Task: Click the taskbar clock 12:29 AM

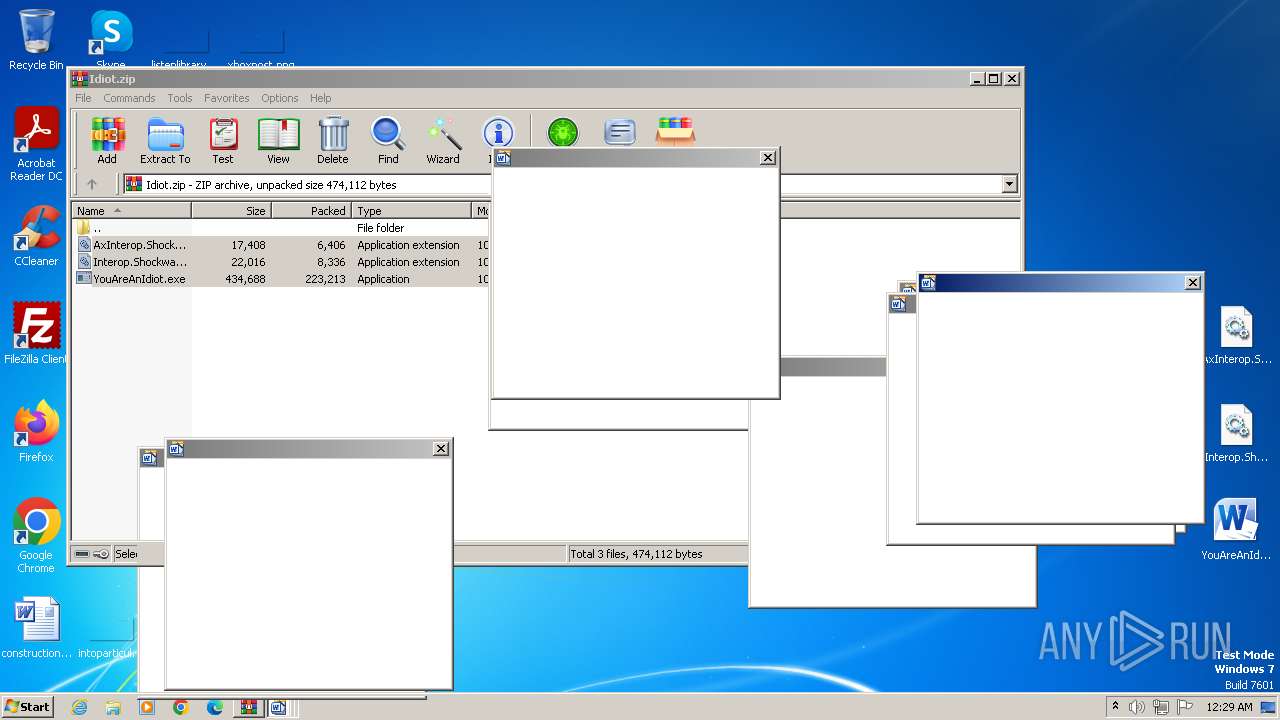Action: tap(1229, 707)
